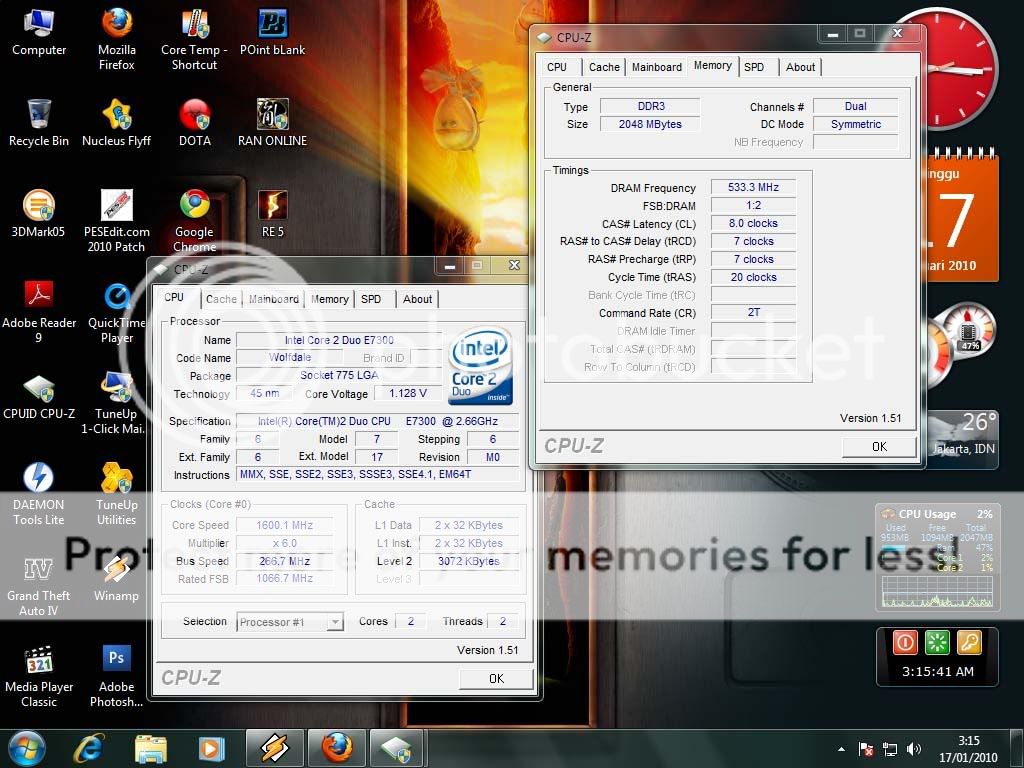1024x768 pixels.
Task: Open Mainboard tab in Memory CPU-Z window
Action: [x=656, y=67]
